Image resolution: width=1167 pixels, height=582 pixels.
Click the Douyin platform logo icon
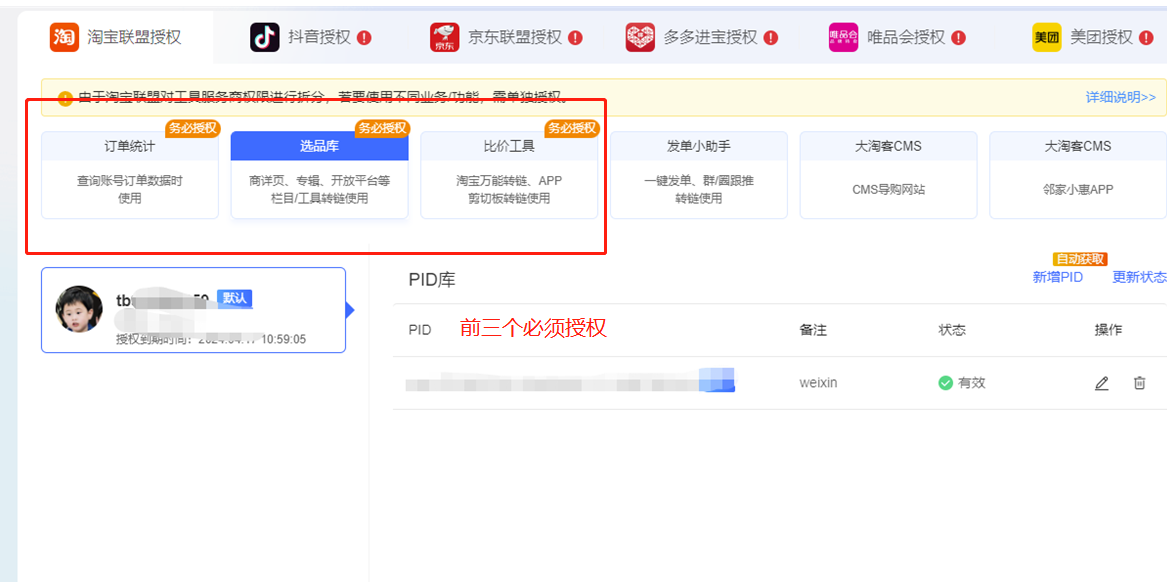coord(265,34)
